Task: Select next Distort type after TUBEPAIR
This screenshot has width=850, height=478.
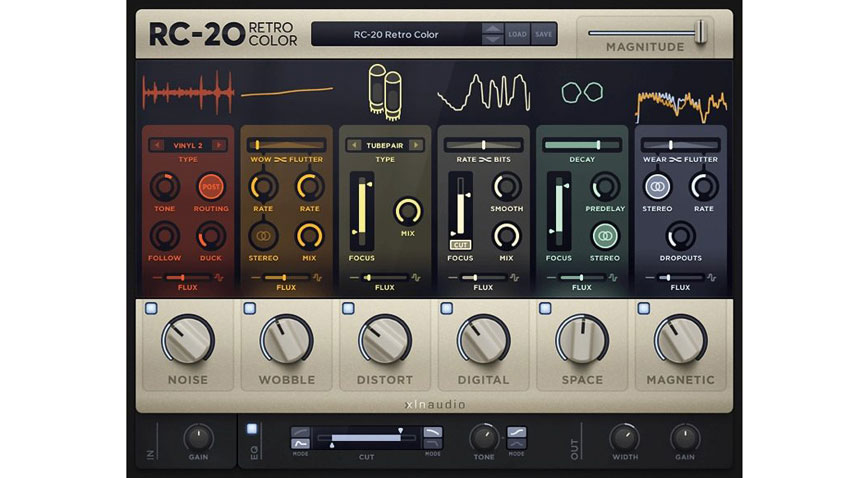Action: [x=416, y=145]
